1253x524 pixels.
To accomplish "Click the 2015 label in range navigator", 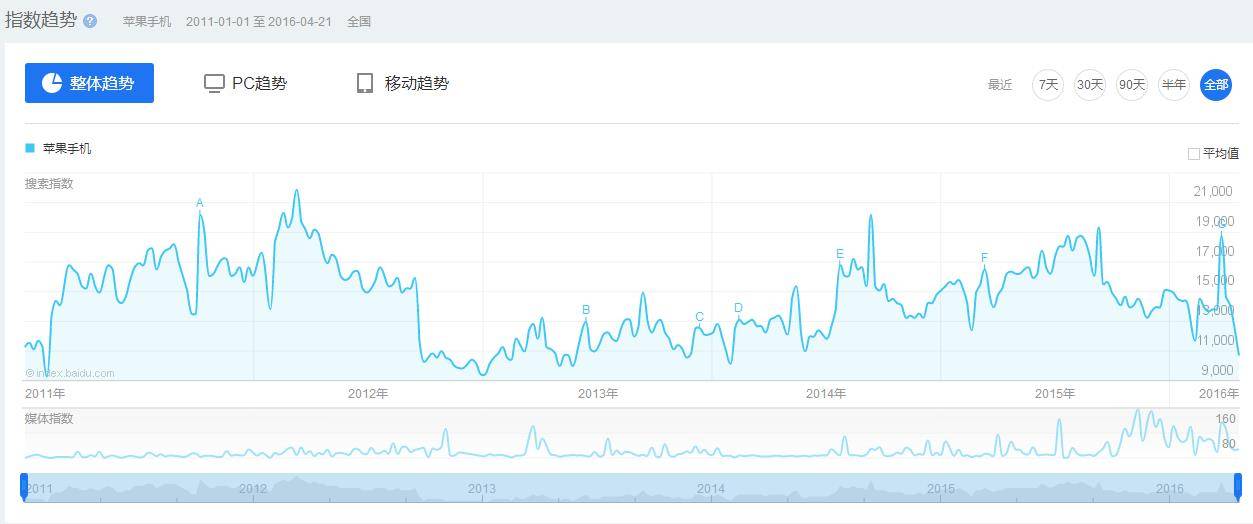I will click(x=940, y=489).
